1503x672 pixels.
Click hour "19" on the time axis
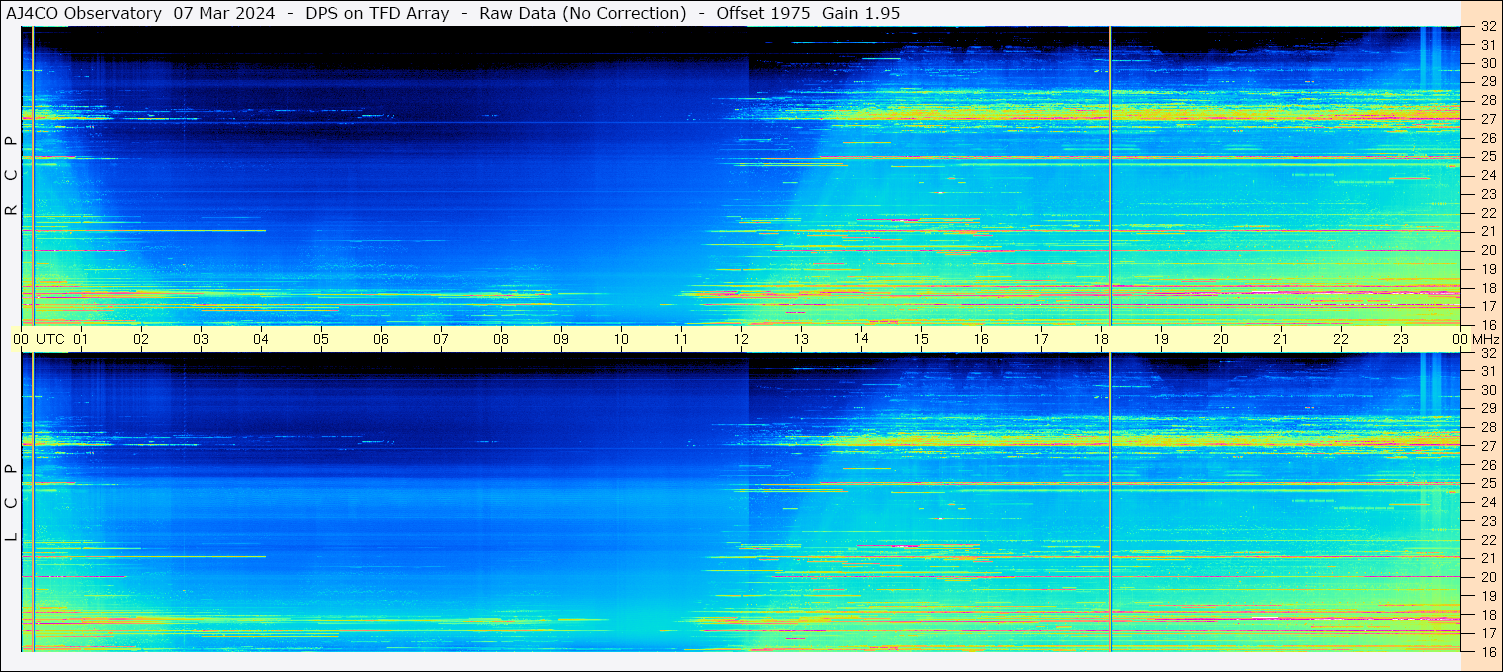1161,339
